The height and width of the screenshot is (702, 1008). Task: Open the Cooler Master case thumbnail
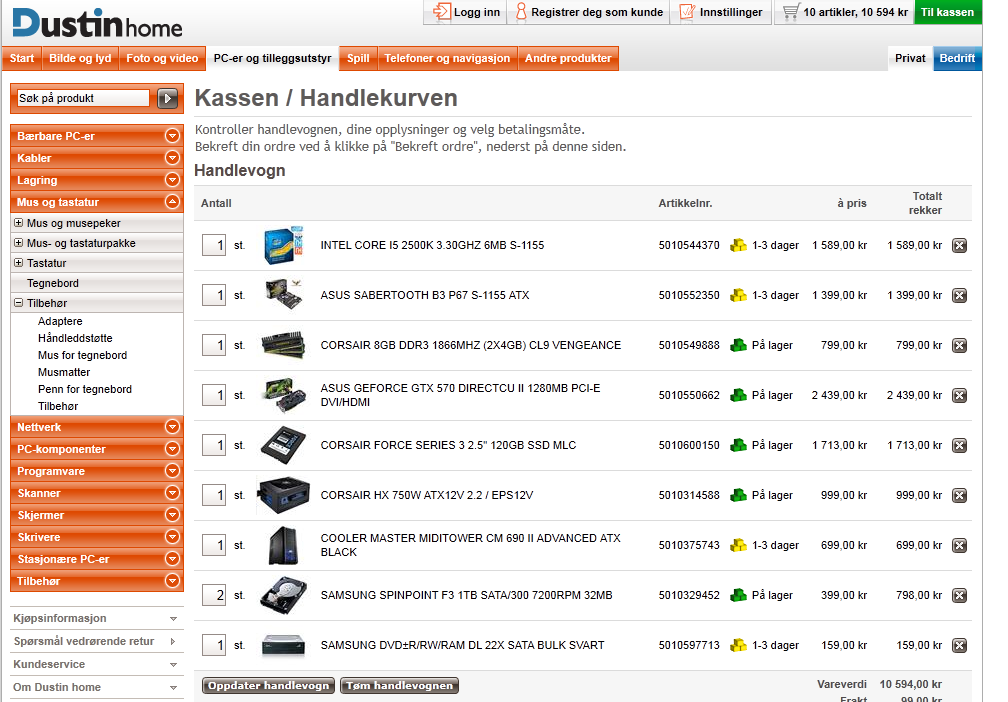[x=284, y=545]
